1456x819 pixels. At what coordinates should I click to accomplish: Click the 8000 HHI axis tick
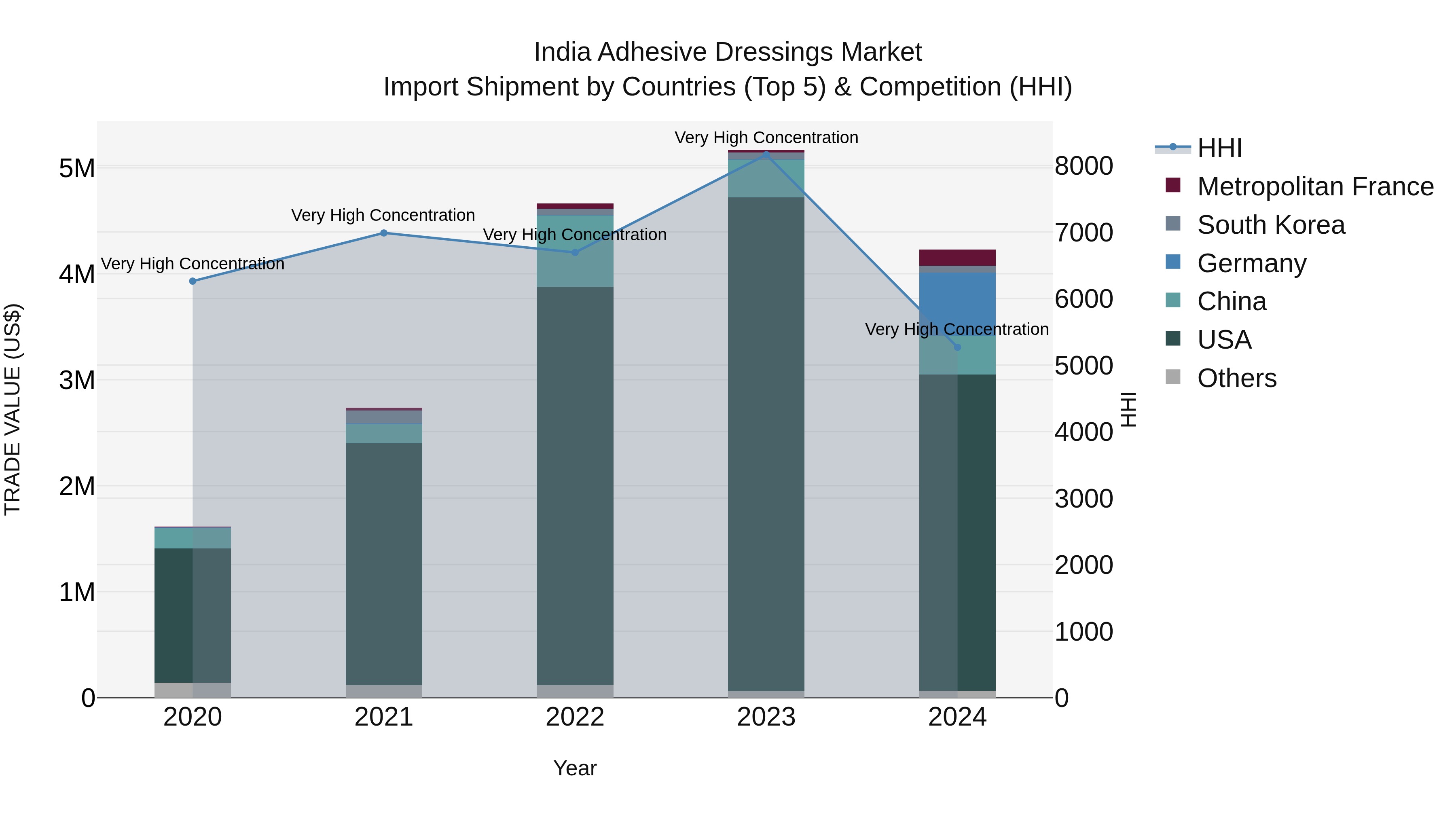[x=1084, y=166]
